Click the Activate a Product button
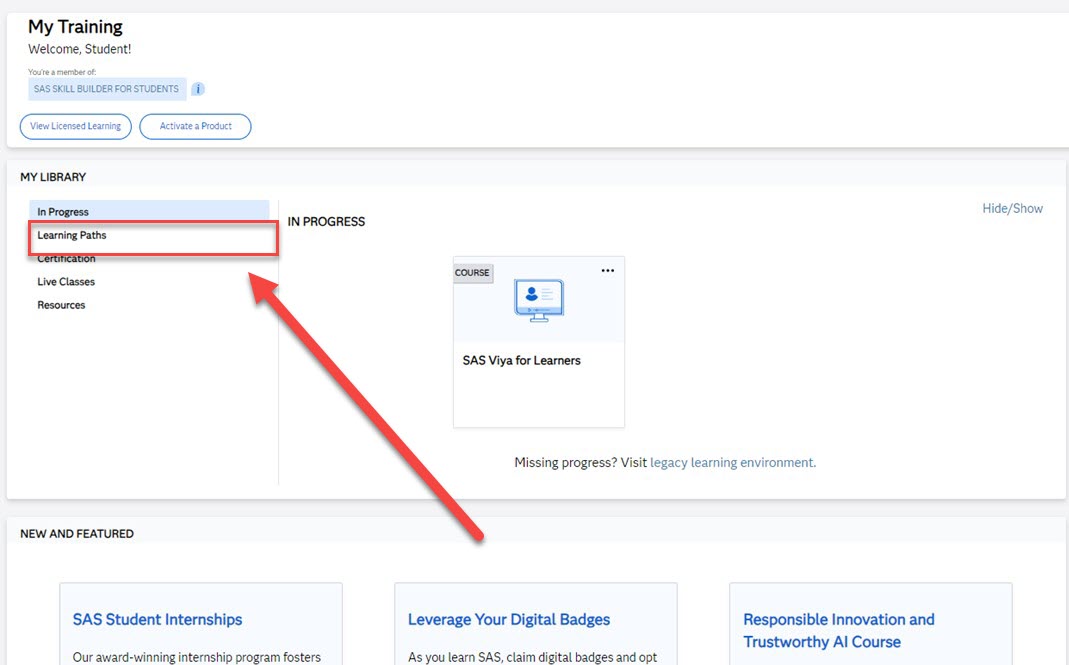Screen dimensions: 1069x665 195,126
